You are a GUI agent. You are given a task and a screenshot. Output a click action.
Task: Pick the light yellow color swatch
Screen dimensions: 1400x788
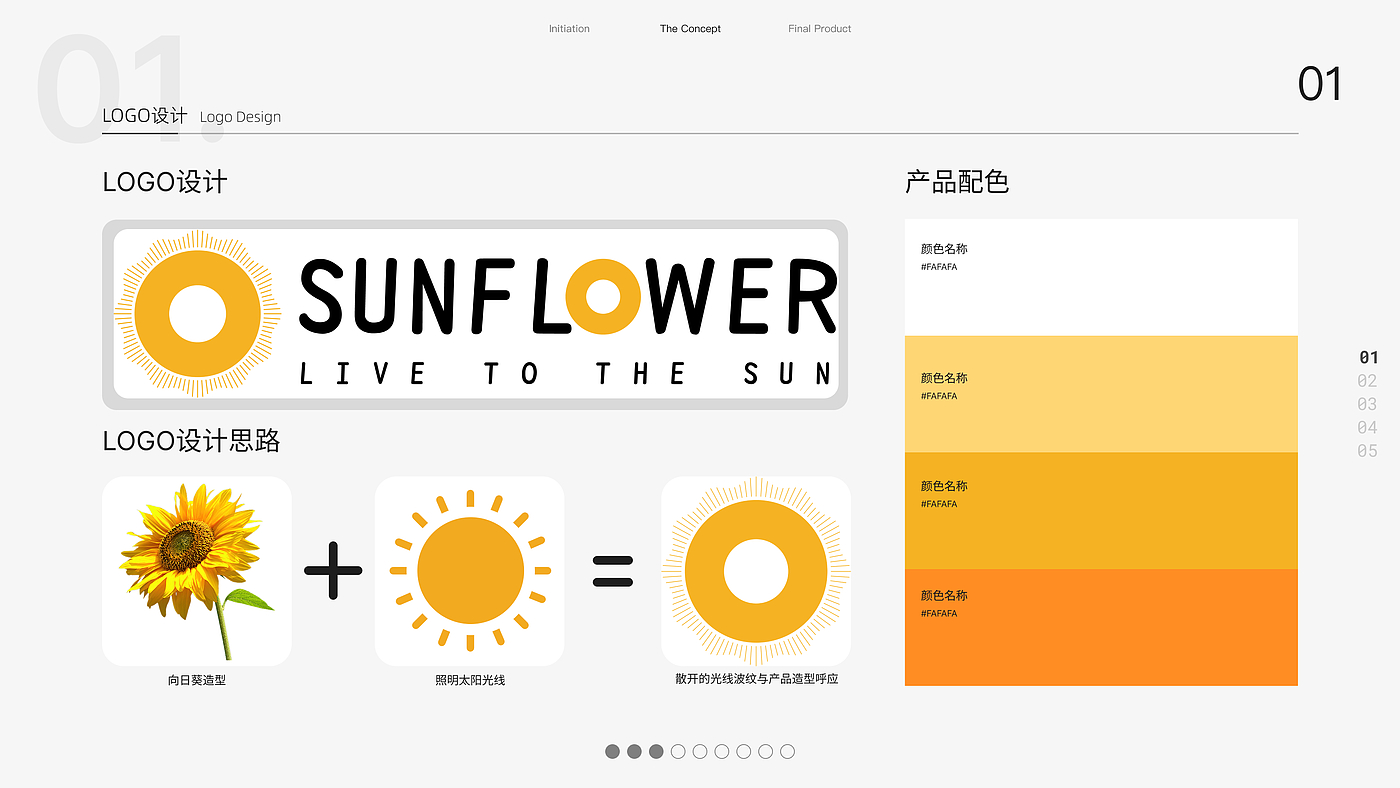pos(1101,394)
